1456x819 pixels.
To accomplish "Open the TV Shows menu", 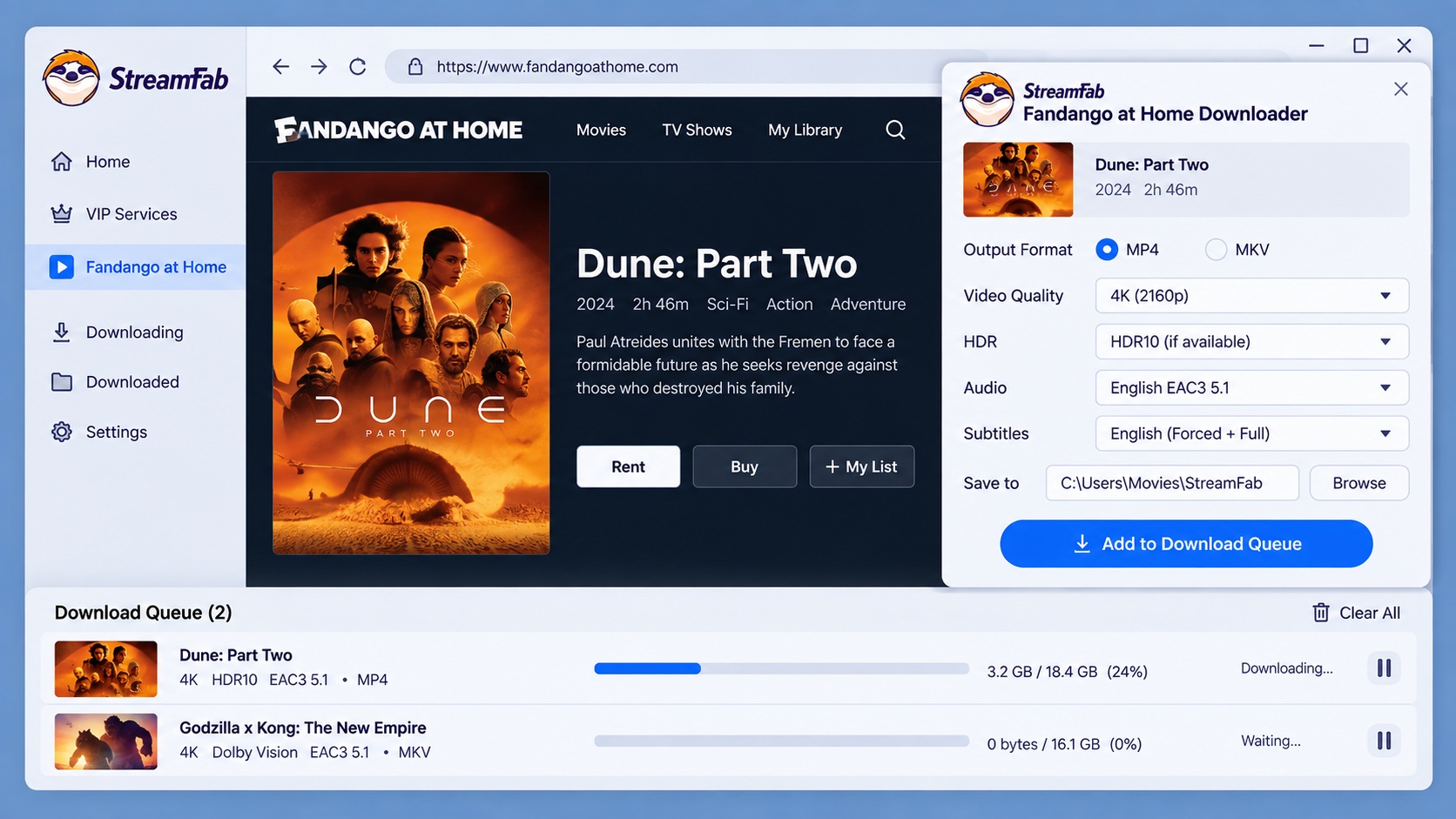I will coord(697,130).
